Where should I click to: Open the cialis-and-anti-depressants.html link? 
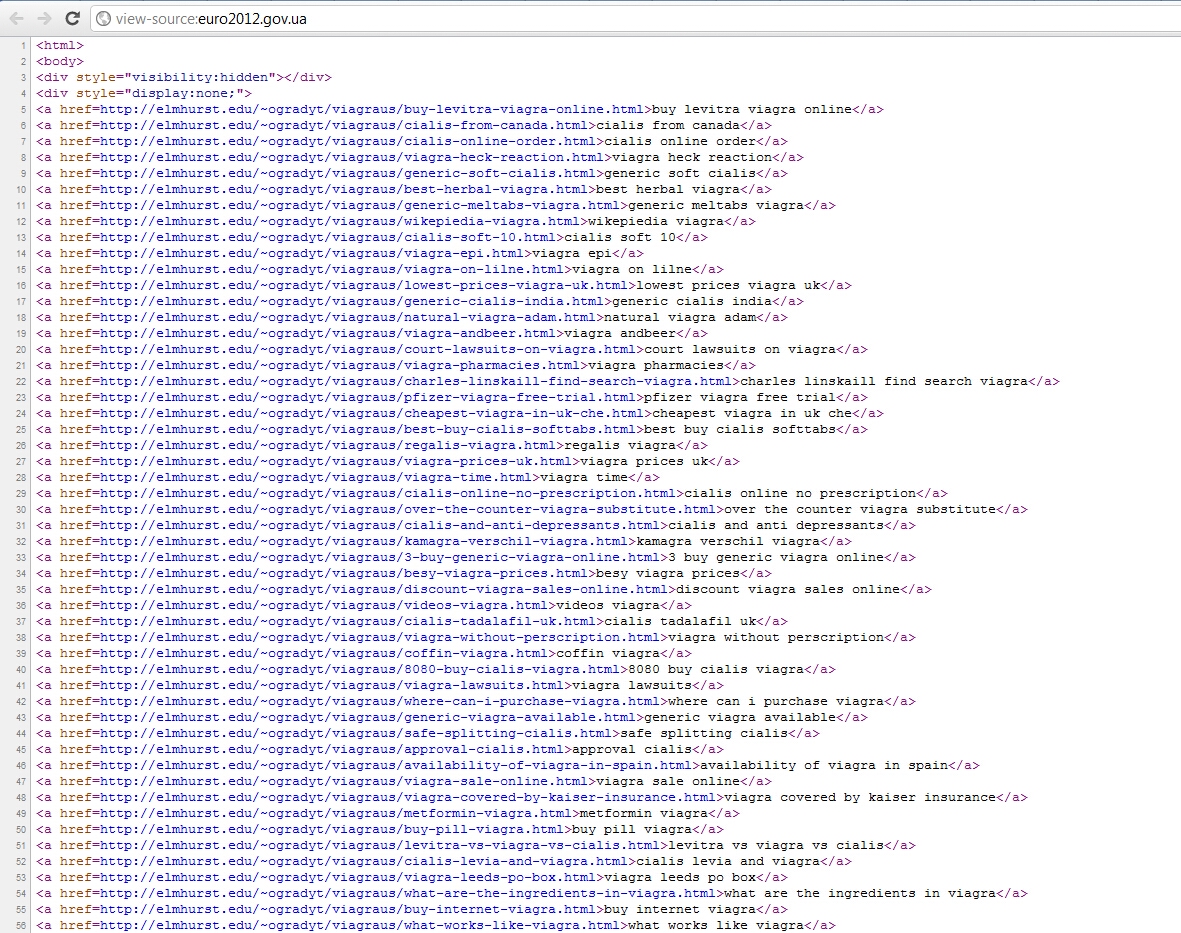click(x=380, y=526)
